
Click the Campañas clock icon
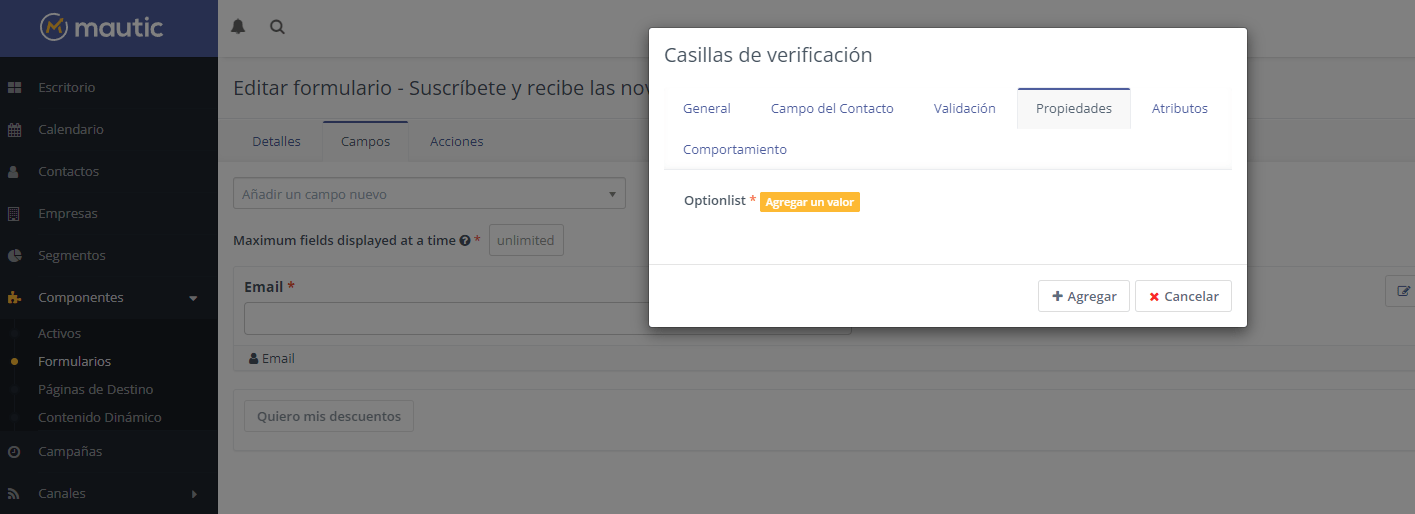pyautogui.click(x=15, y=452)
